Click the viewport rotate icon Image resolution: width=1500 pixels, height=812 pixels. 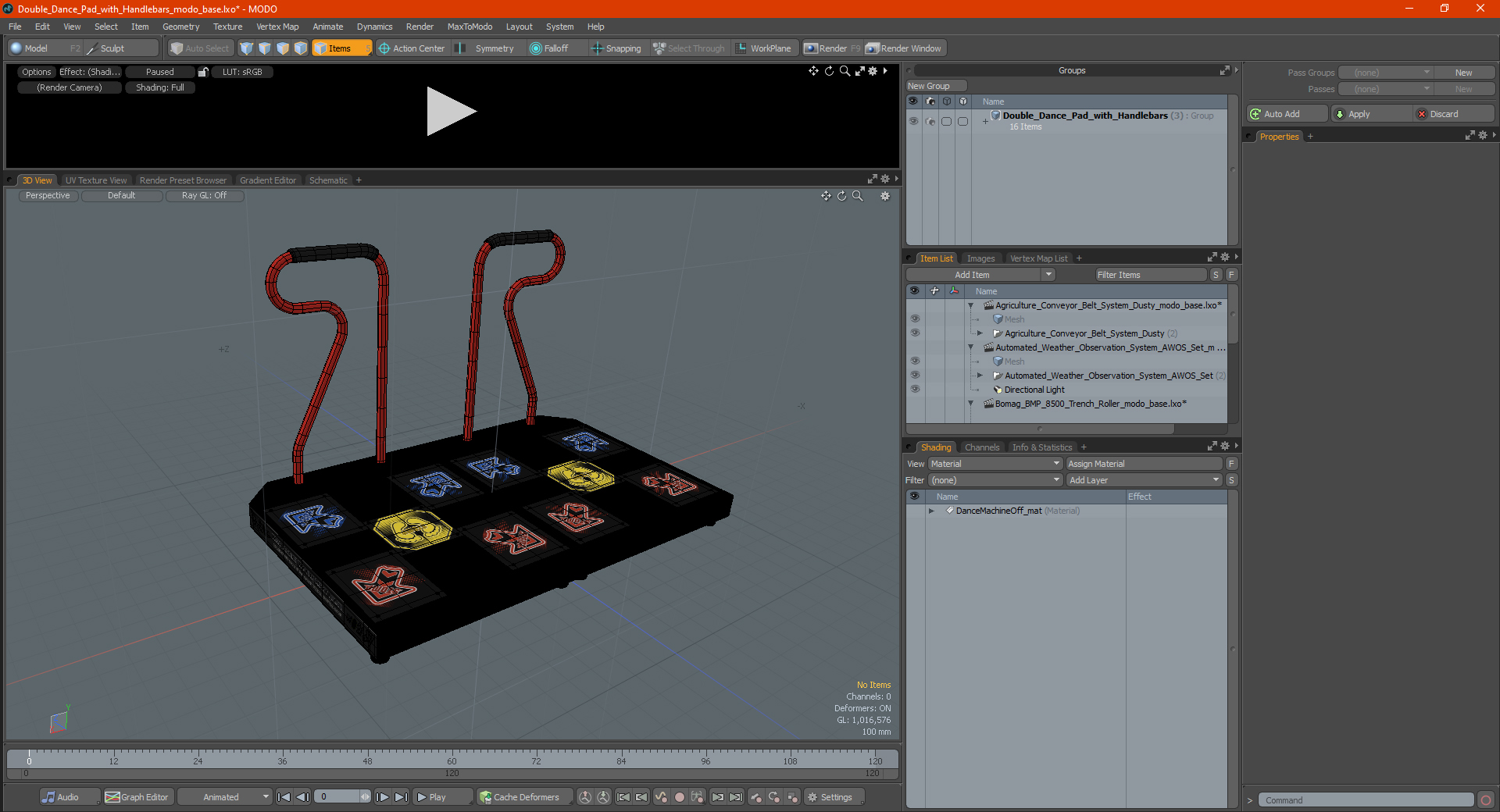842,196
